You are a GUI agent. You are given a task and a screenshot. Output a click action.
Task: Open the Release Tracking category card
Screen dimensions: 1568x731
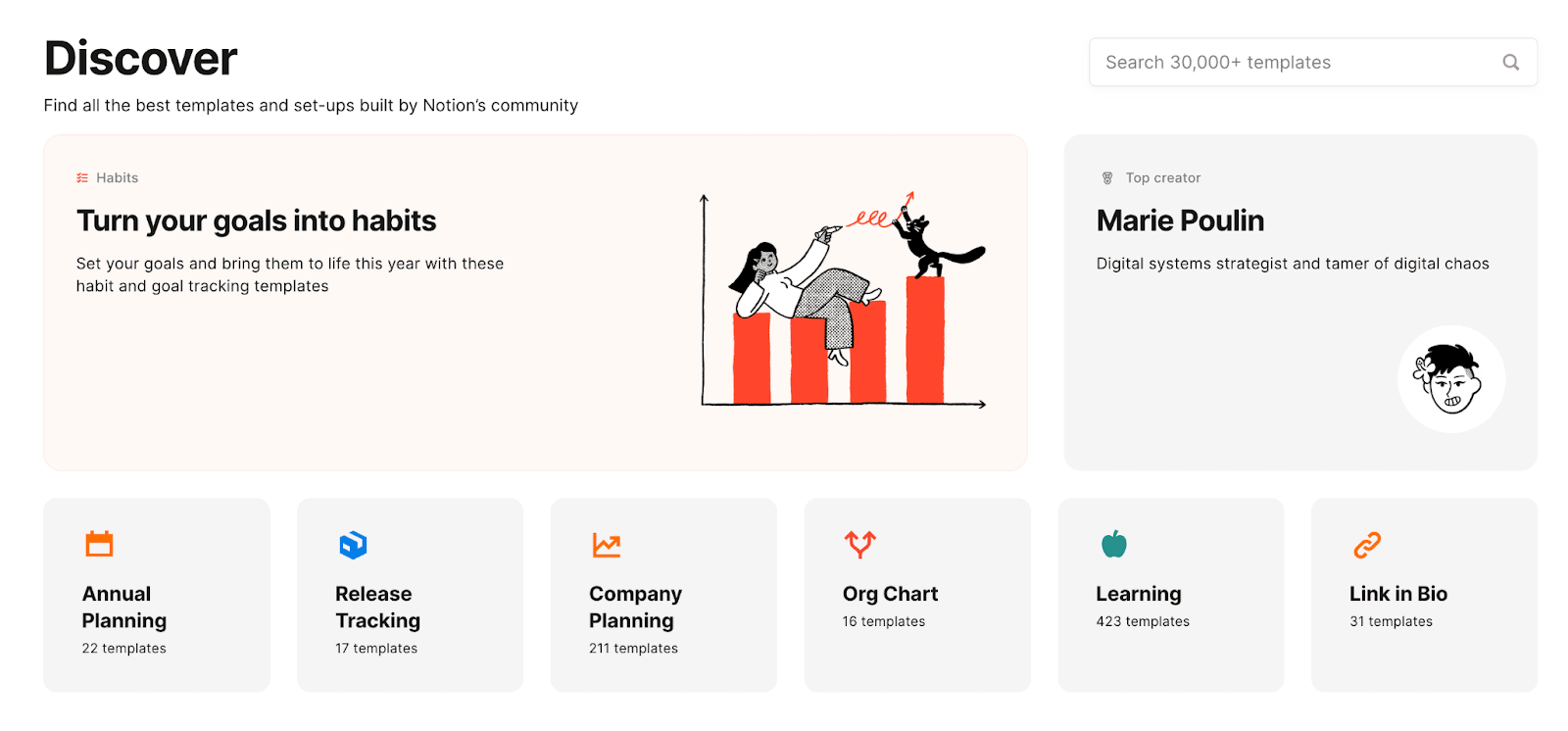[x=410, y=594]
